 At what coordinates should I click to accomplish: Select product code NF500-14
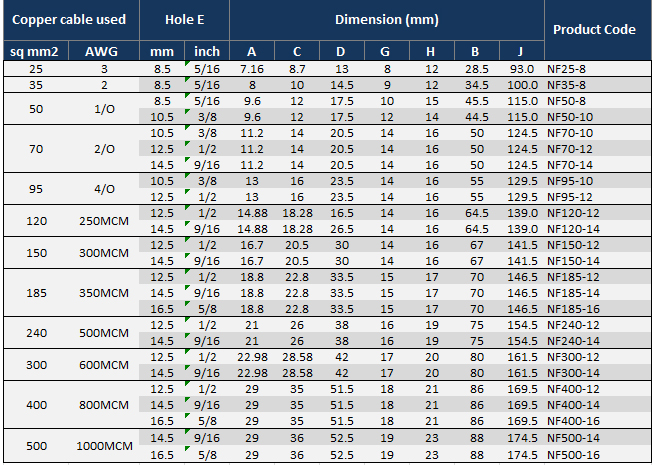tap(573, 438)
